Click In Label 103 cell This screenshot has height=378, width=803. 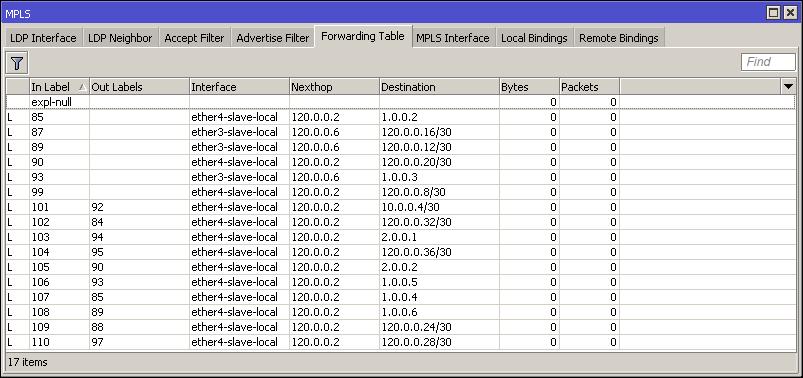tap(59, 237)
